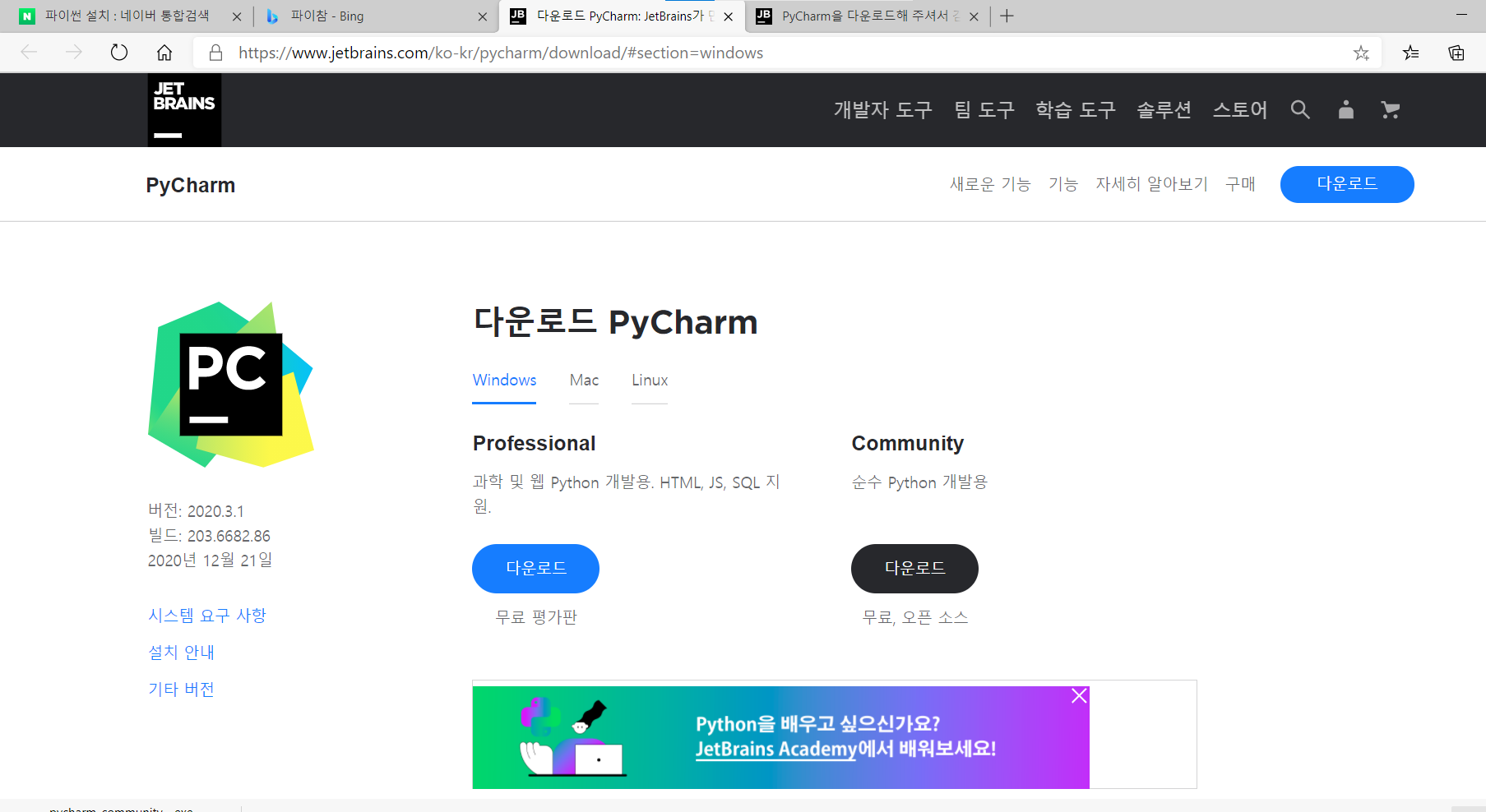Close the 파이참 - Bing tab

[482, 16]
